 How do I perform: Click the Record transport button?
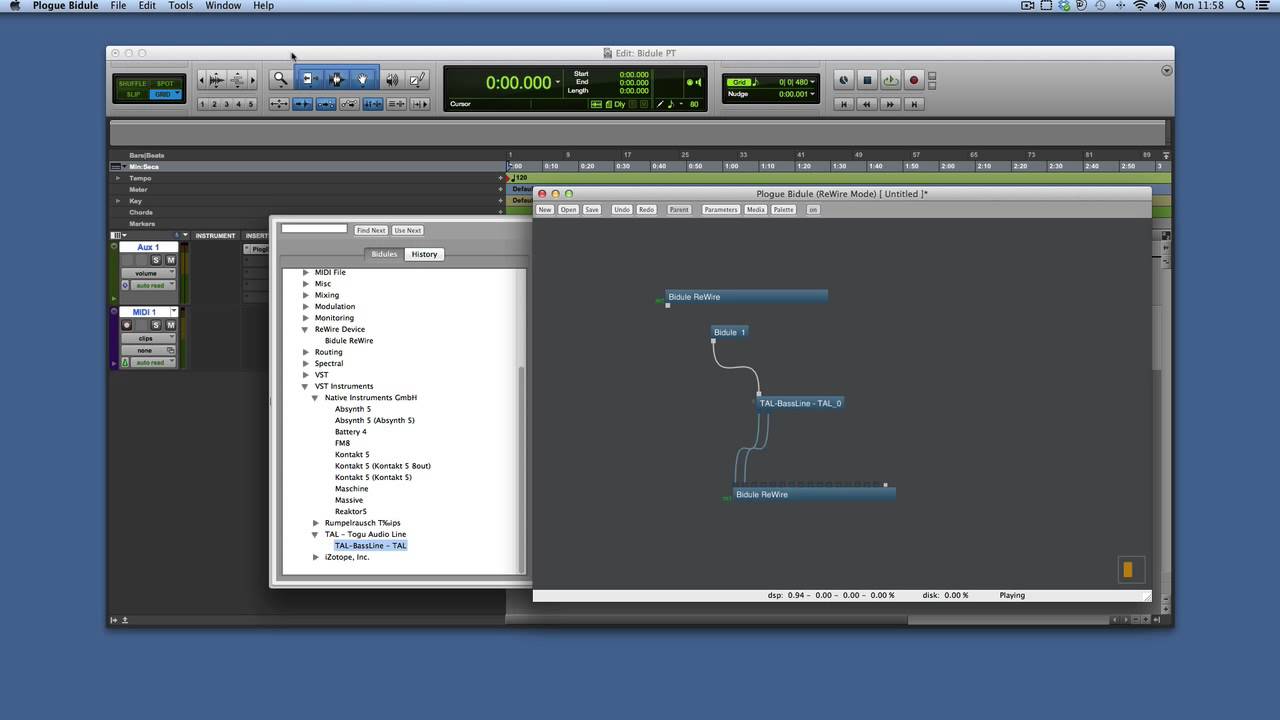tap(914, 80)
